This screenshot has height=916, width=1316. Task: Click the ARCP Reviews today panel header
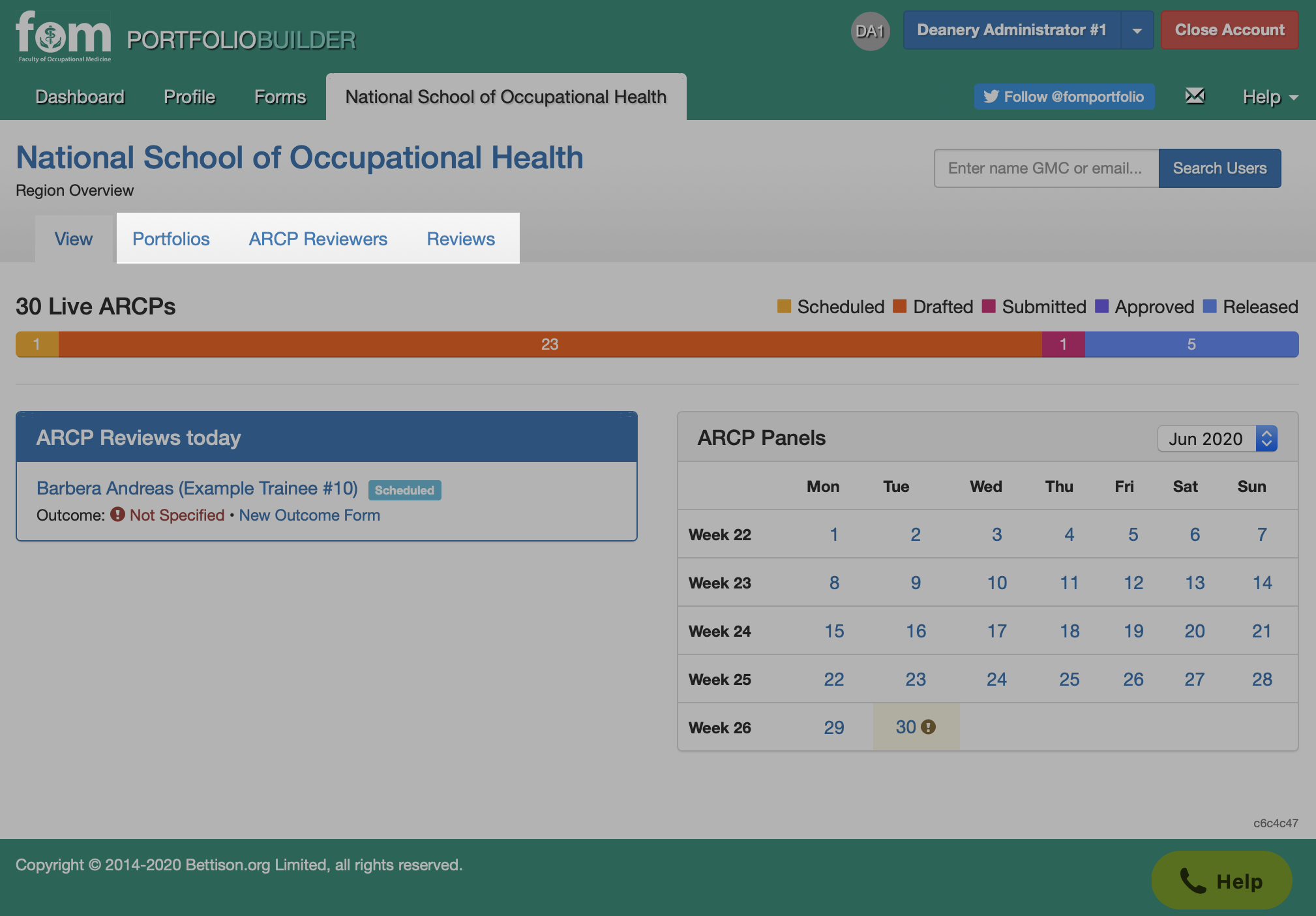[327, 437]
